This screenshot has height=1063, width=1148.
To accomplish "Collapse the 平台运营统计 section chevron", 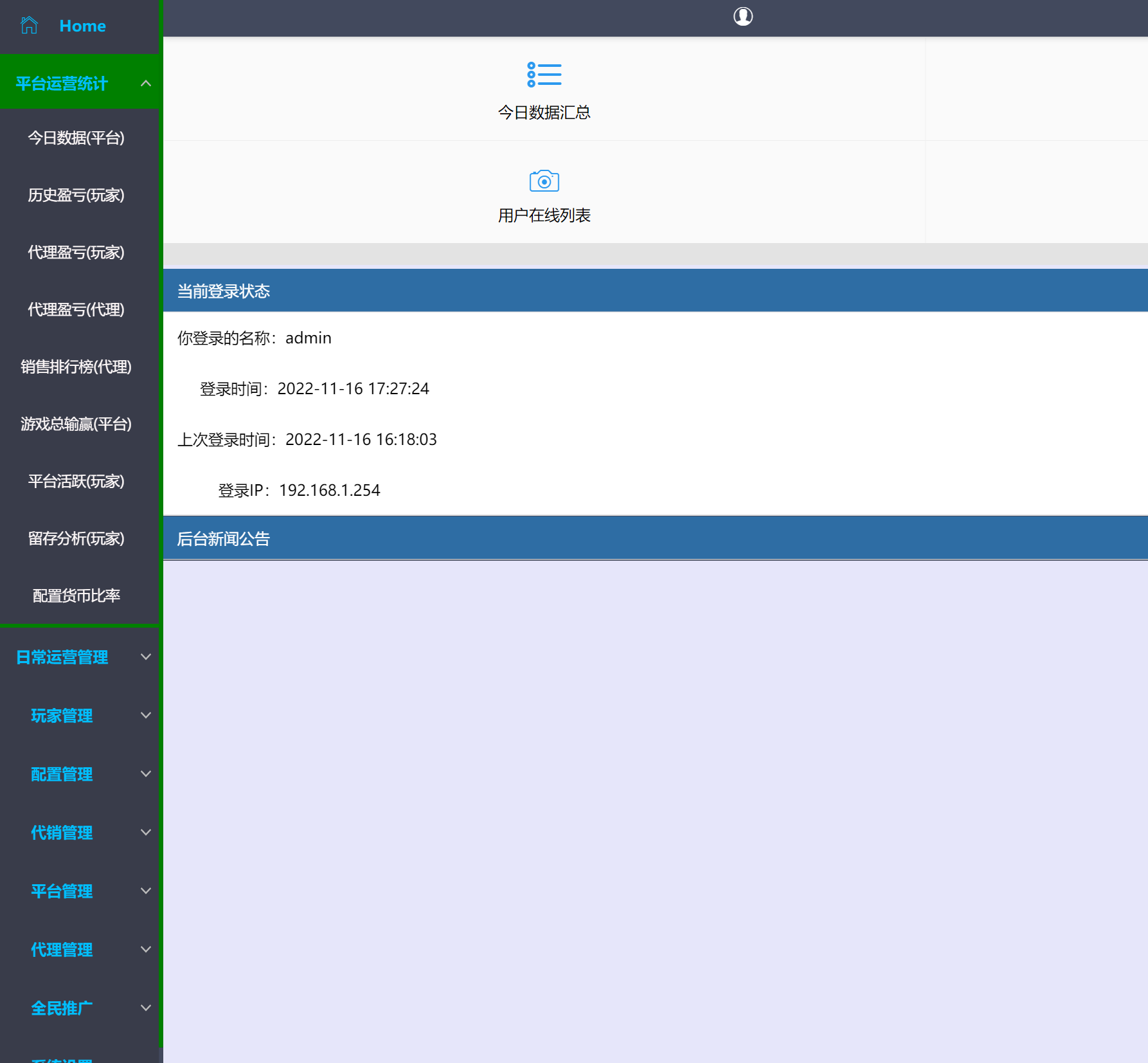I will tap(146, 84).
